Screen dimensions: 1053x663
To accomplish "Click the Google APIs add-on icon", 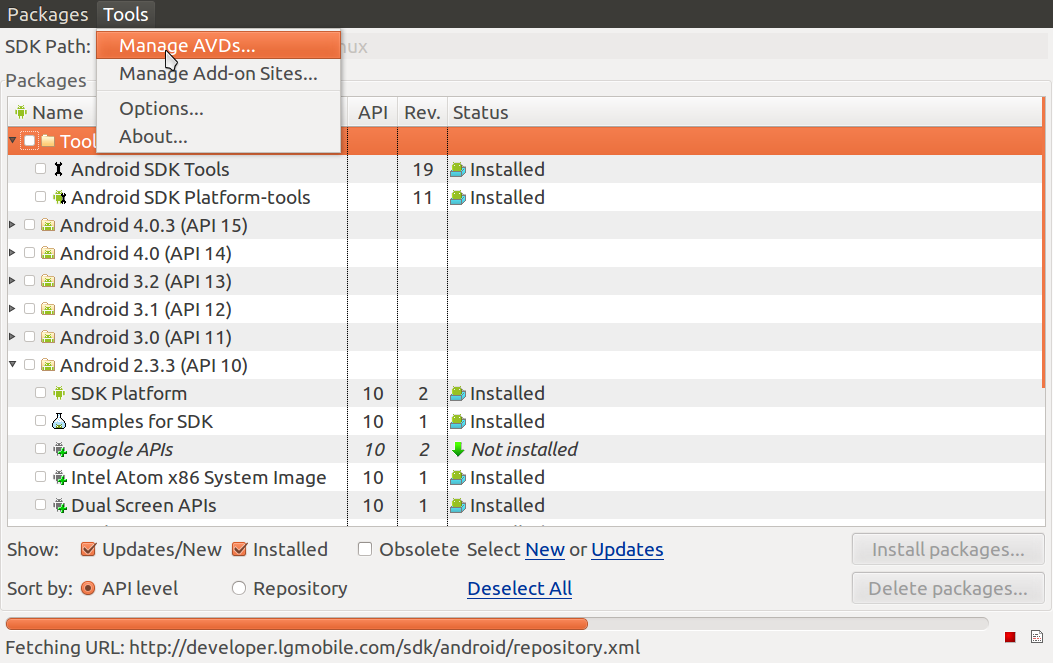I will tap(60, 449).
